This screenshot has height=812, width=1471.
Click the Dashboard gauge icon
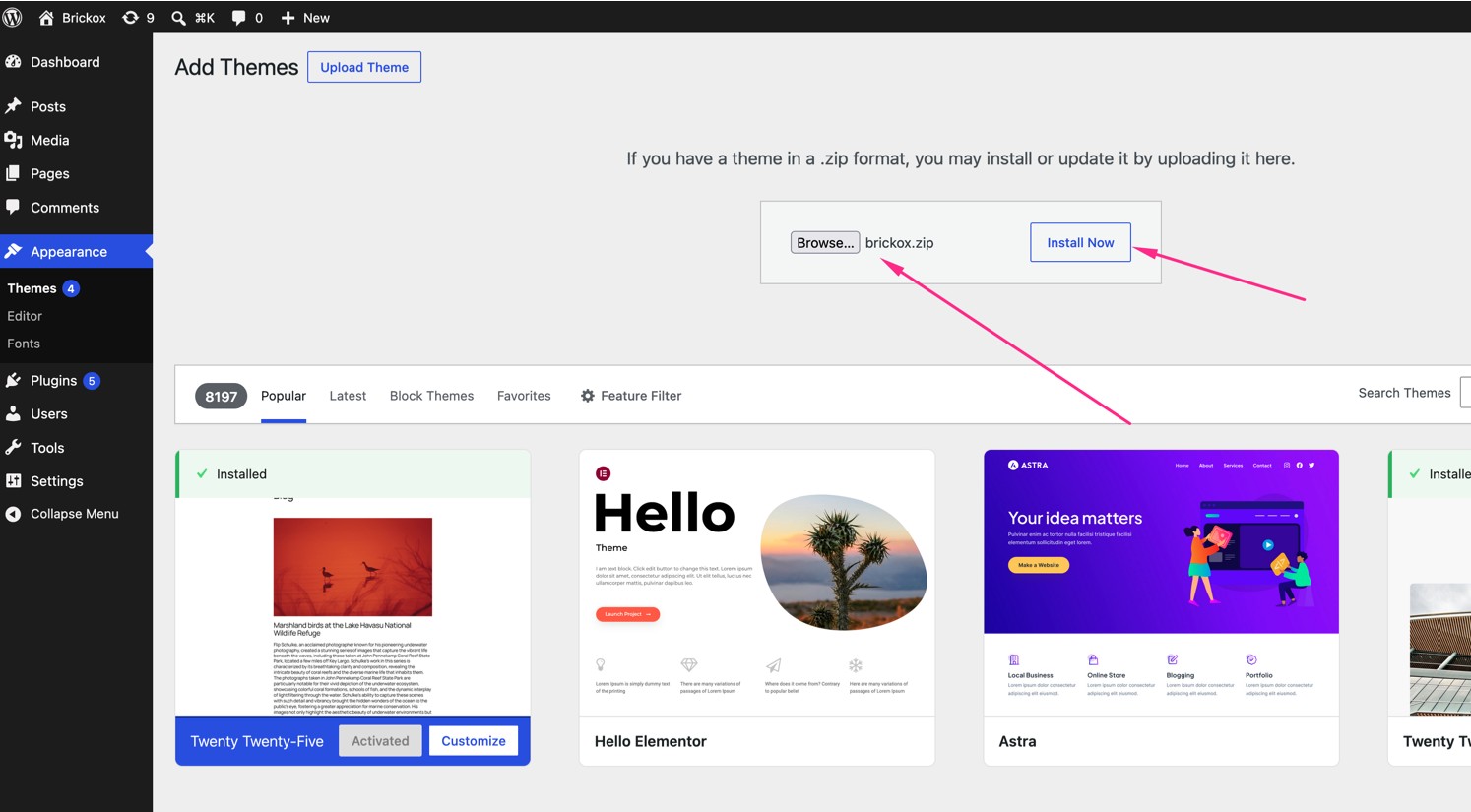(13, 61)
